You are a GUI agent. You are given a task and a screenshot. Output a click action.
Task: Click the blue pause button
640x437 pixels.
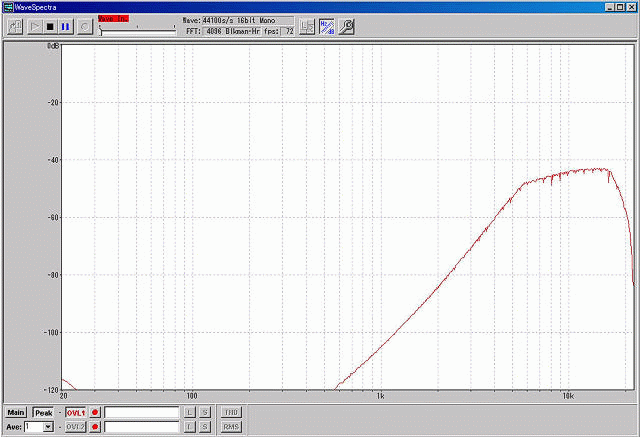click(65, 27)
